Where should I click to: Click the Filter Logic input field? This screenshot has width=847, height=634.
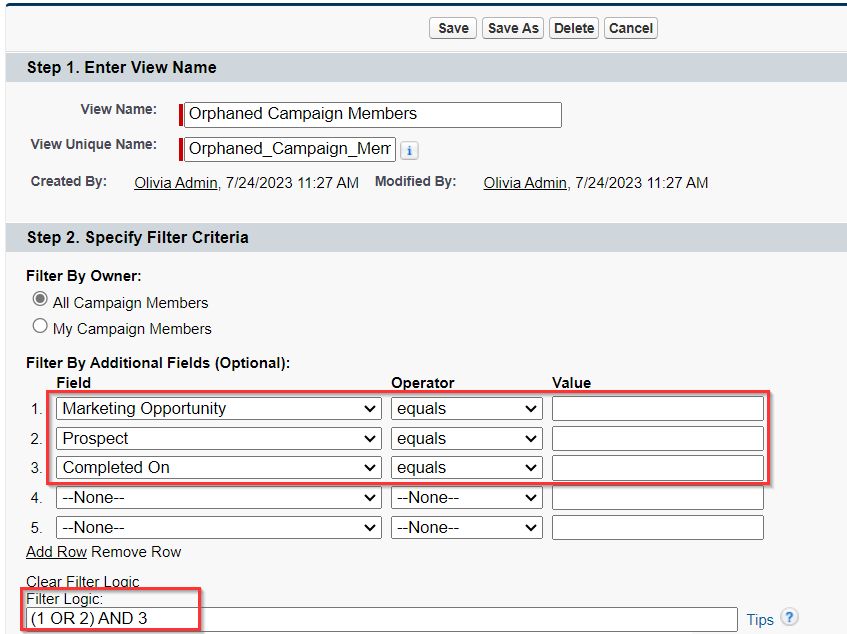point(381,619)
